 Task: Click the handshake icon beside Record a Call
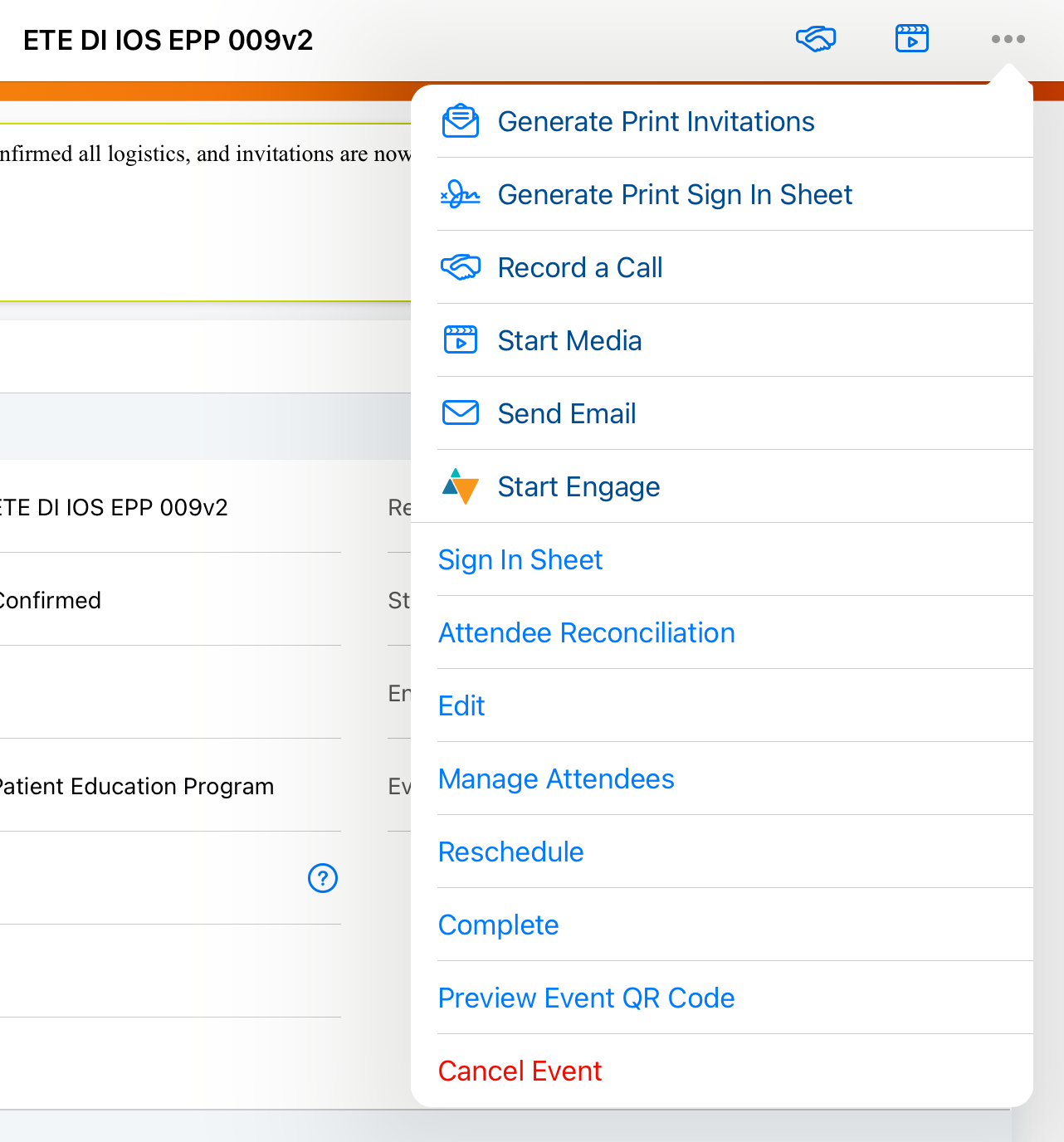461,267
